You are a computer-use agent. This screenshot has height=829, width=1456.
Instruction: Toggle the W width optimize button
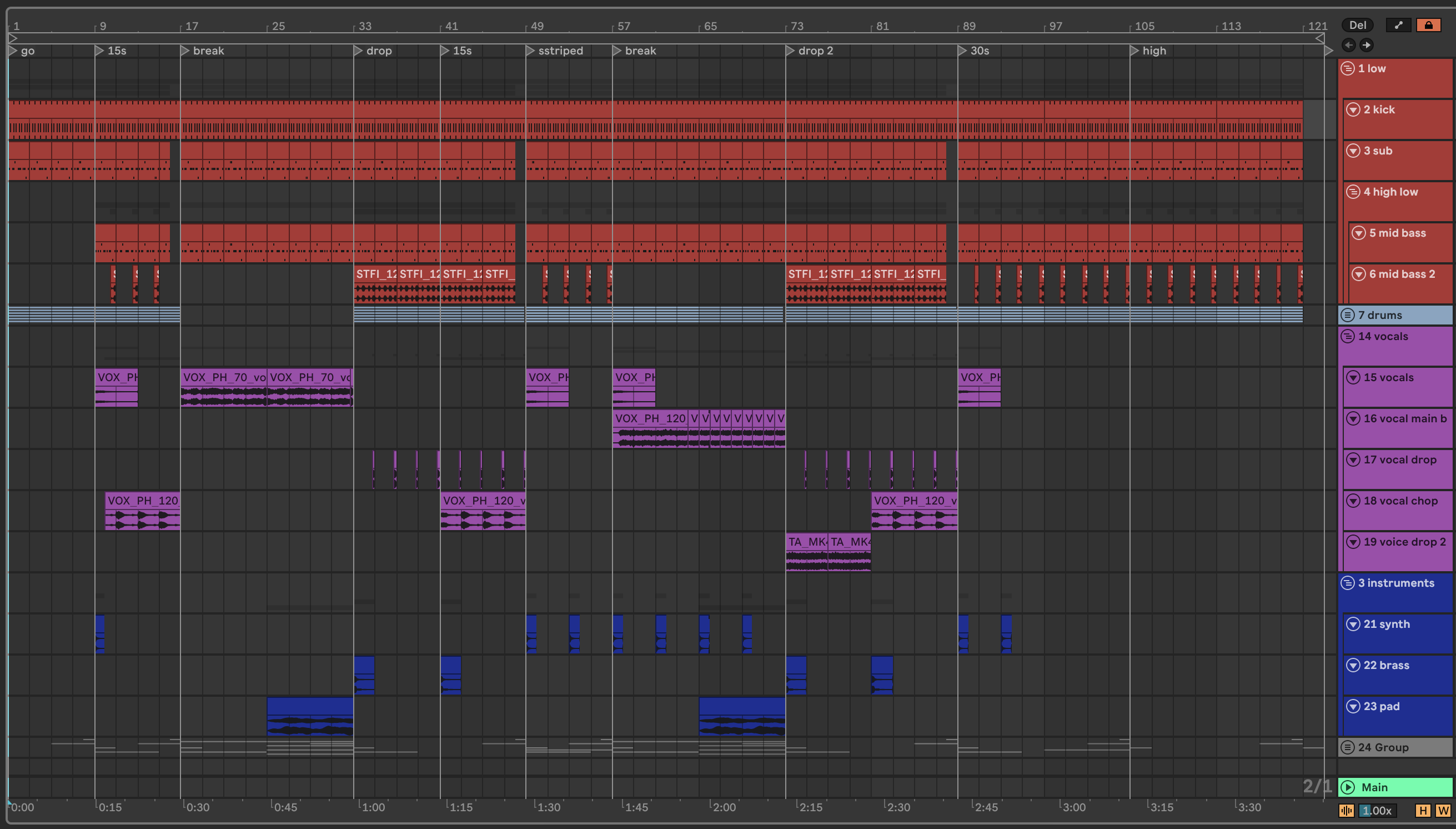pyautogui.click(x=1443, y=810)
